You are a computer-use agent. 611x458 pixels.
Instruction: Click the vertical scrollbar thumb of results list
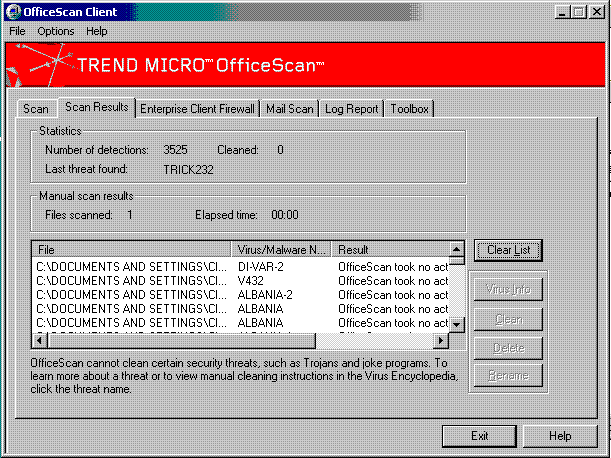457,261
